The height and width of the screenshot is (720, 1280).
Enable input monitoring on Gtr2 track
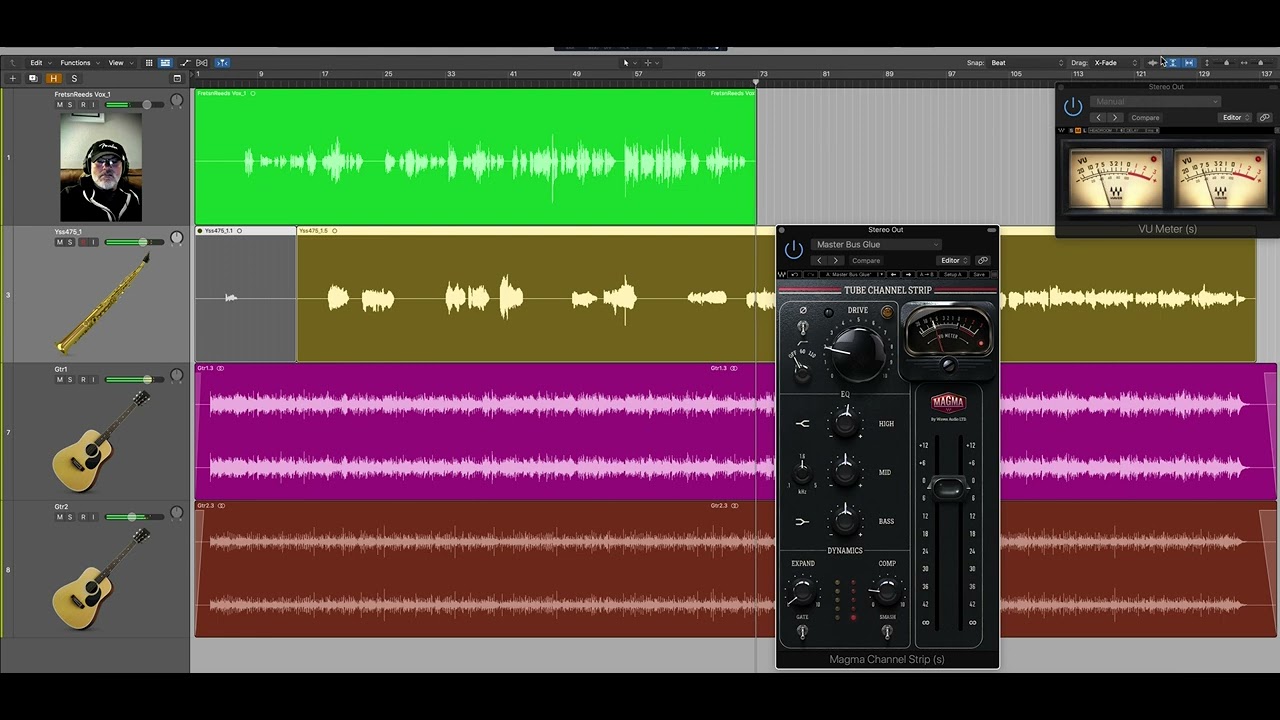tap(94, 517)
